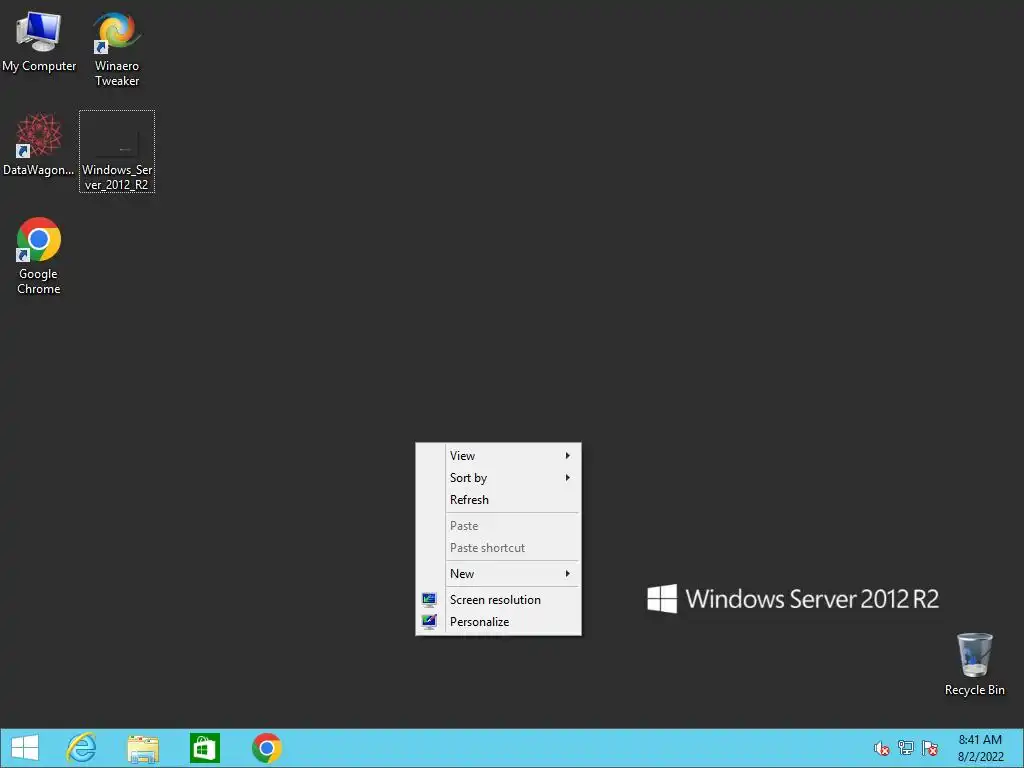Open the Windows Store taskbar icon

pyautogui.click(x=204, y=748)
